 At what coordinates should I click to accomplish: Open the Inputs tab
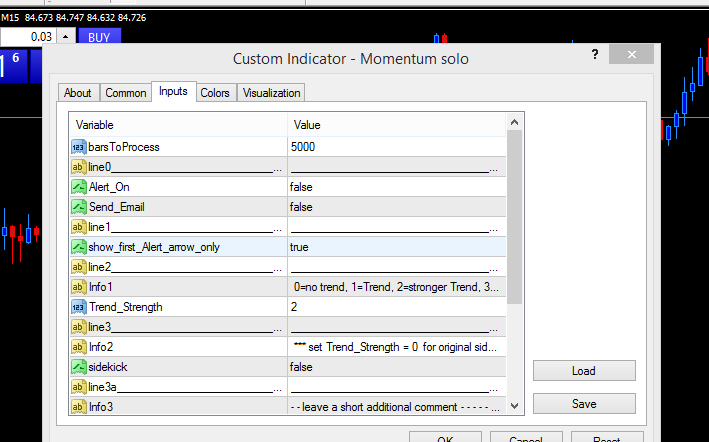coord(173,91)
